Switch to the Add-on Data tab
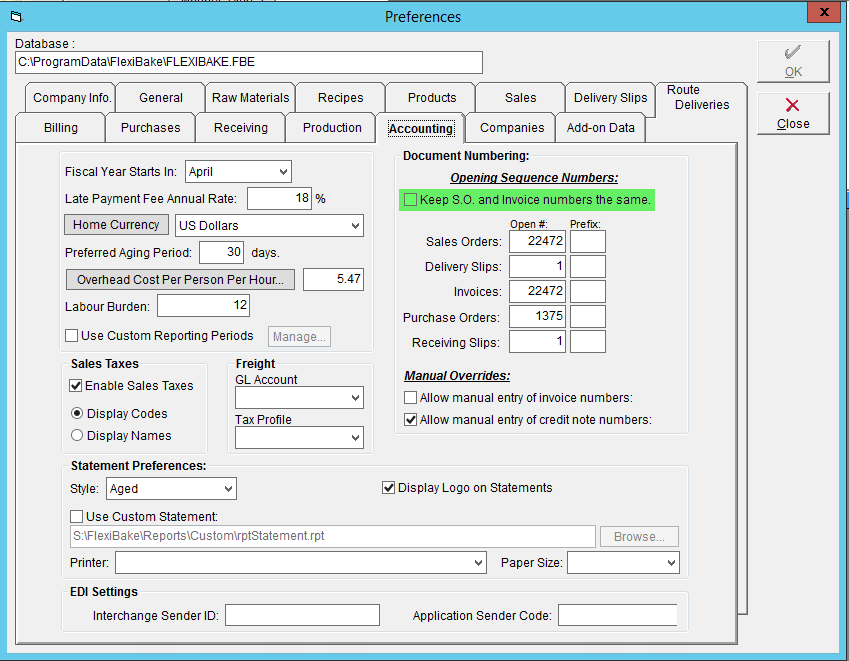 (x=600, y=128)
